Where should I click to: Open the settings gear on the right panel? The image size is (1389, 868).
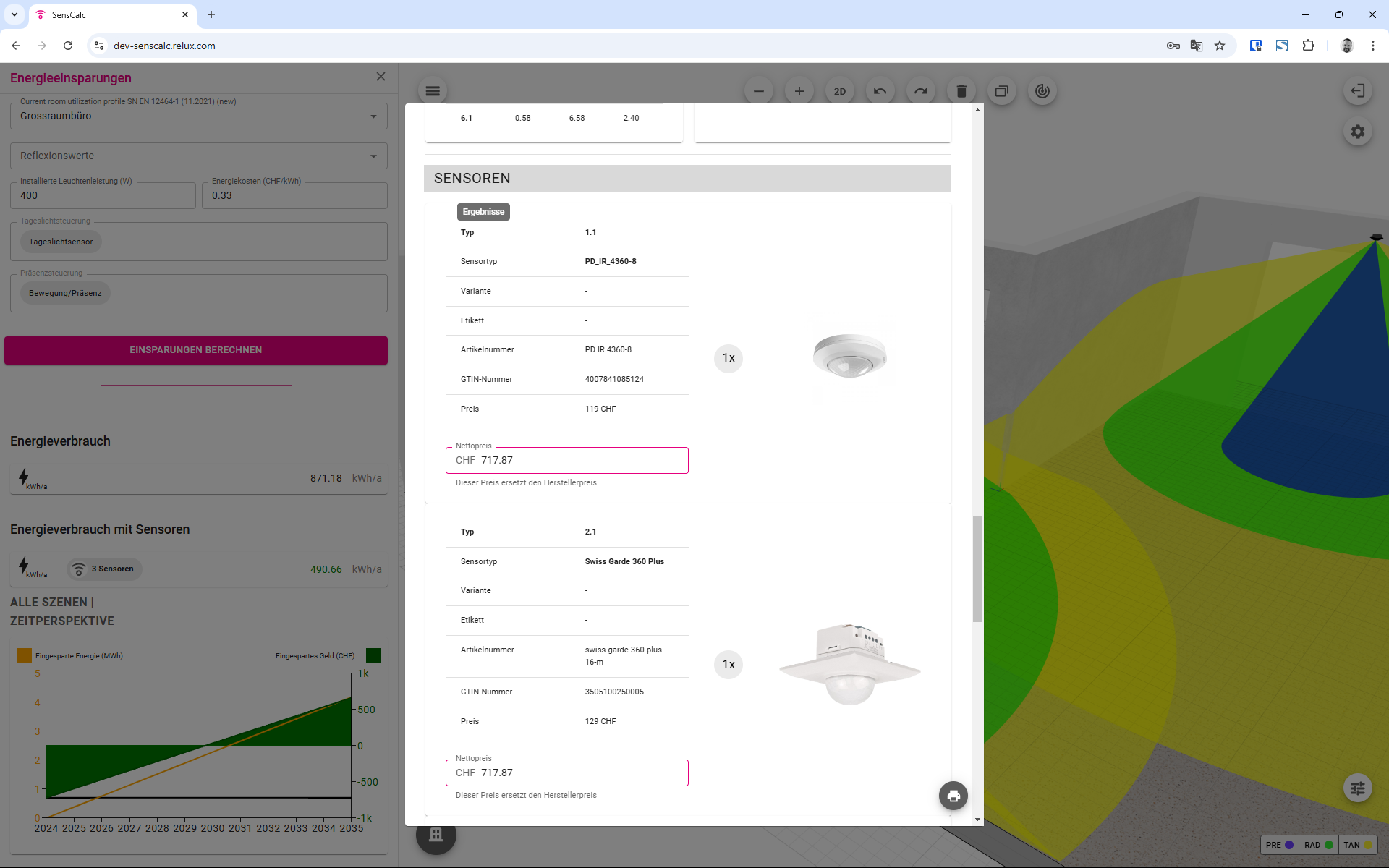point(1358,131)
